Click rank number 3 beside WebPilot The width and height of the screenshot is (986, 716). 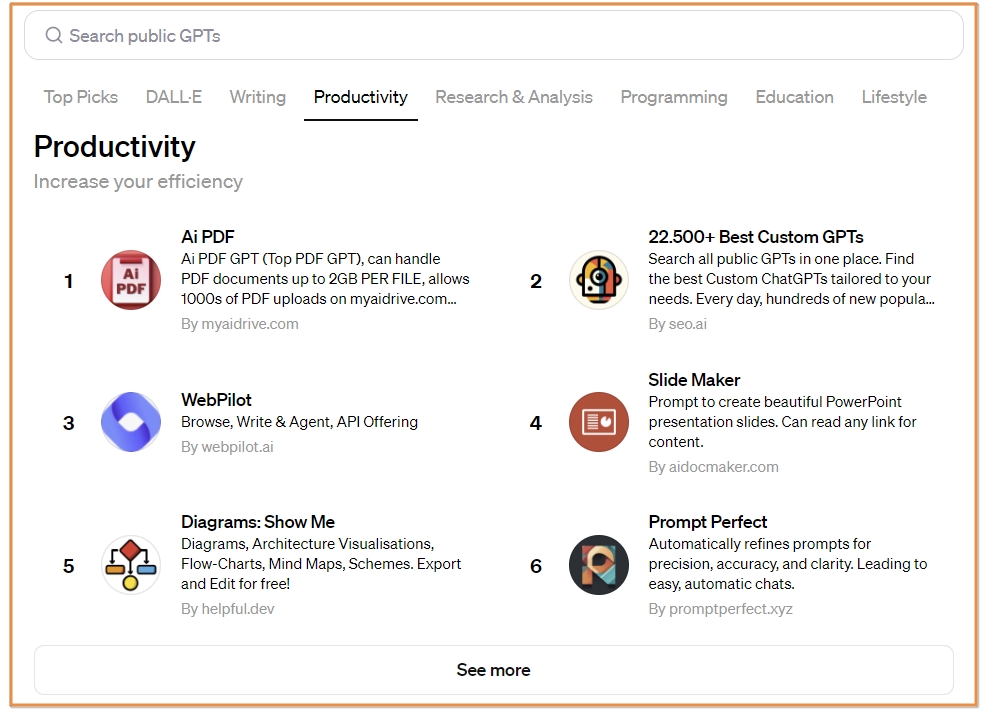(69, 423)
